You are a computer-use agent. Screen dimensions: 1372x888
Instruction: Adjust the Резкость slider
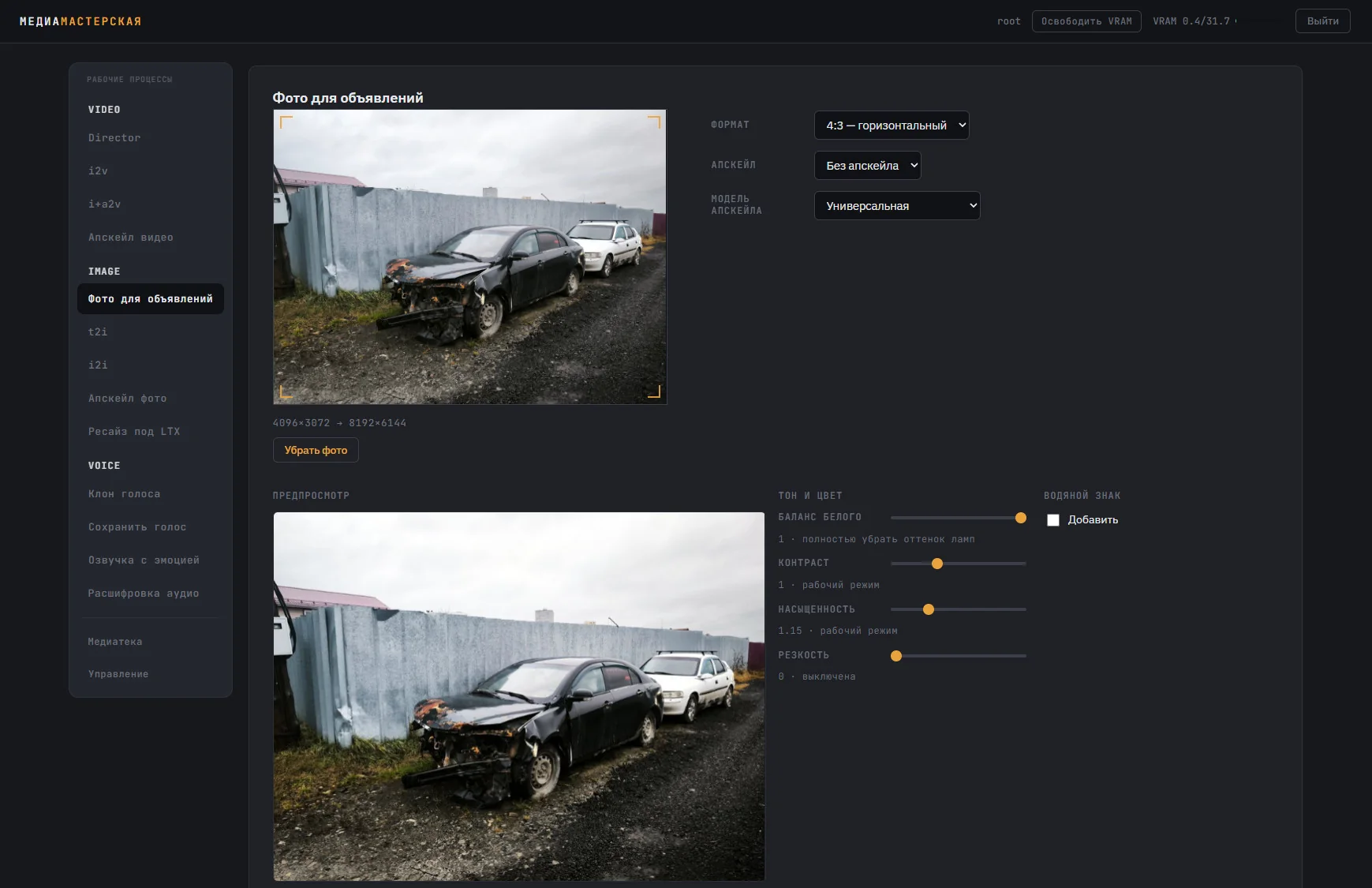tap(958, 656)
